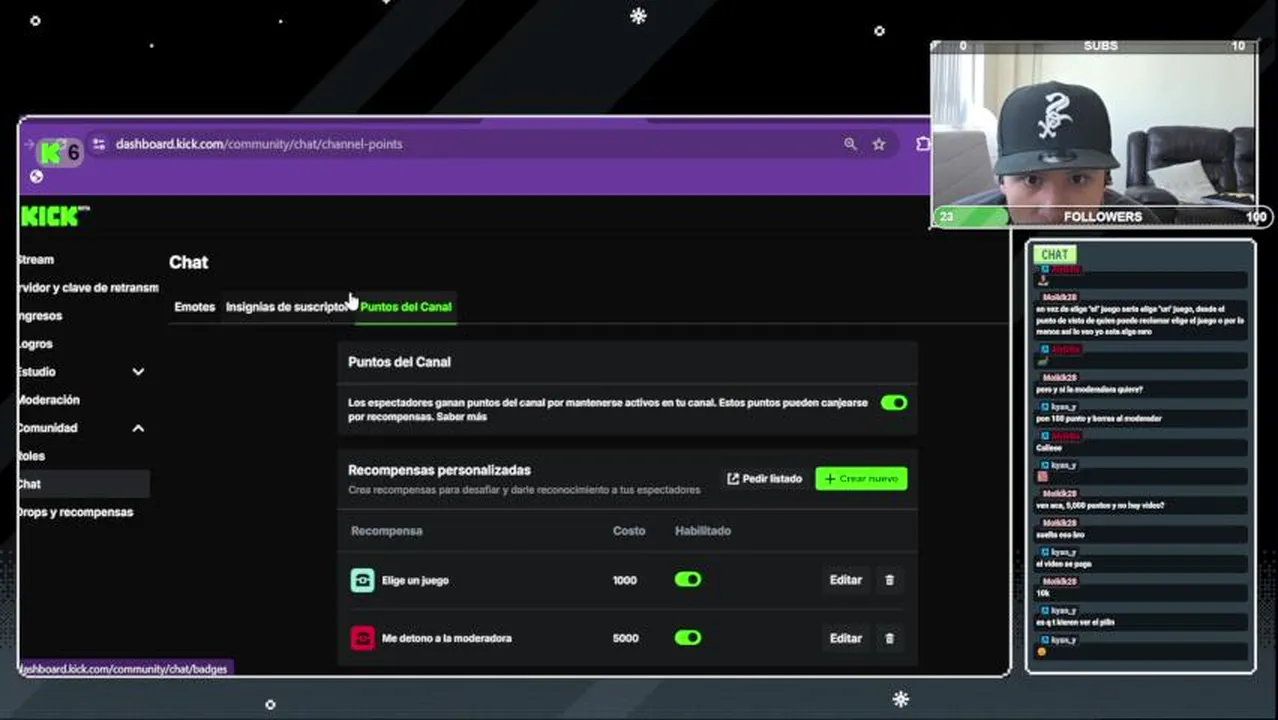1278x720 pixels.
Task: Click the Pedir listado button
Action: click(764, 479)
